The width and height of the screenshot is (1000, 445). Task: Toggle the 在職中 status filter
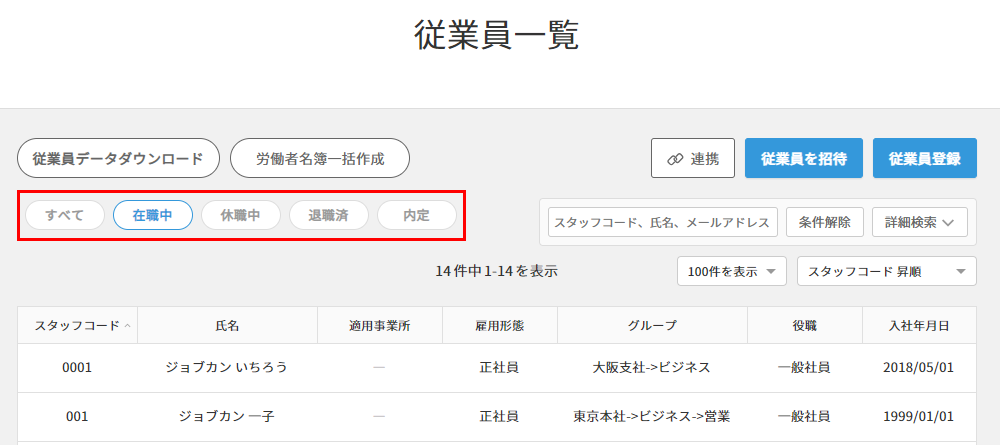click(152, 215)
